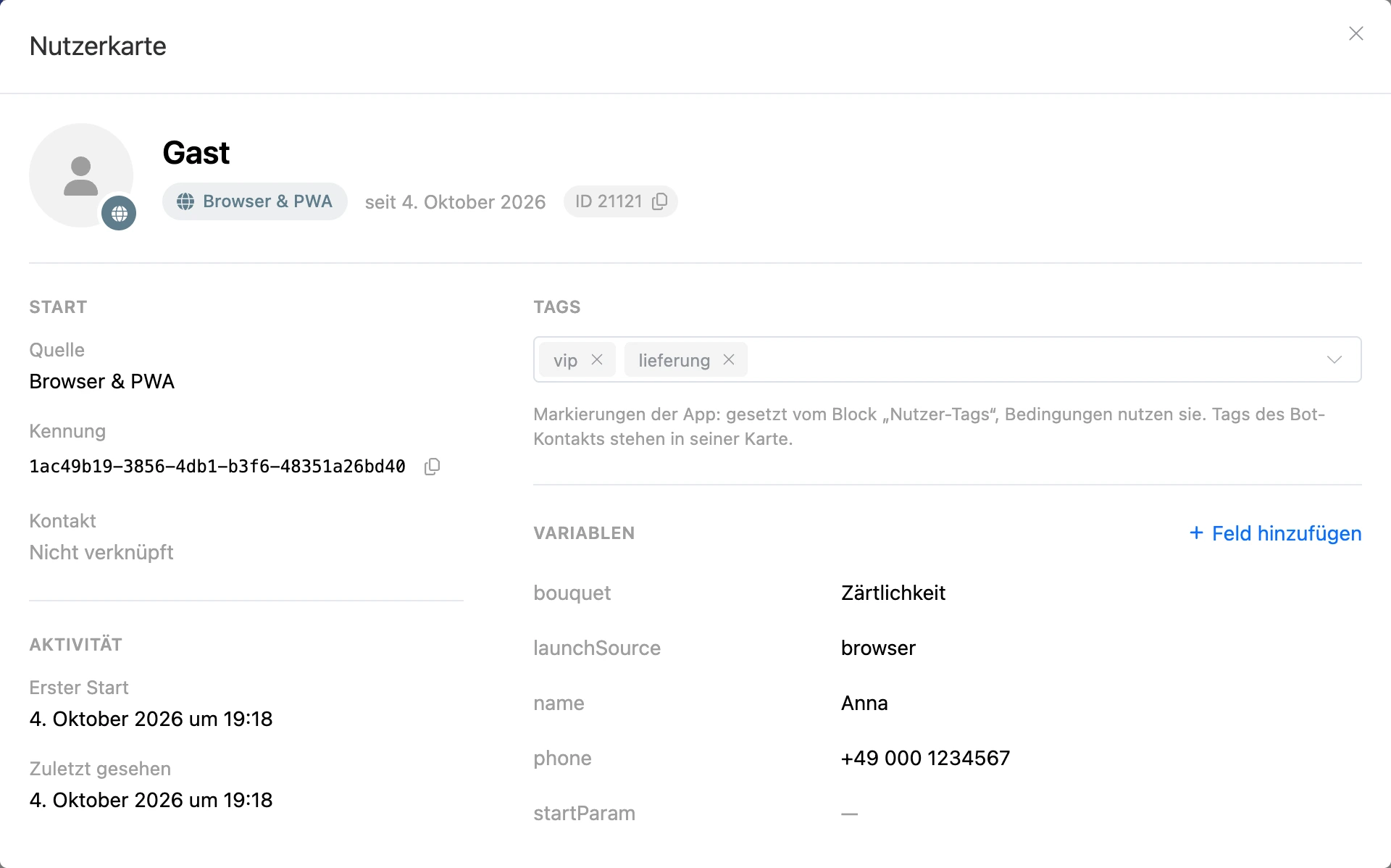The width and height of the screenshot is (1391, 868).
Task: Click the startParam variable label
Action: pos(584,813)
